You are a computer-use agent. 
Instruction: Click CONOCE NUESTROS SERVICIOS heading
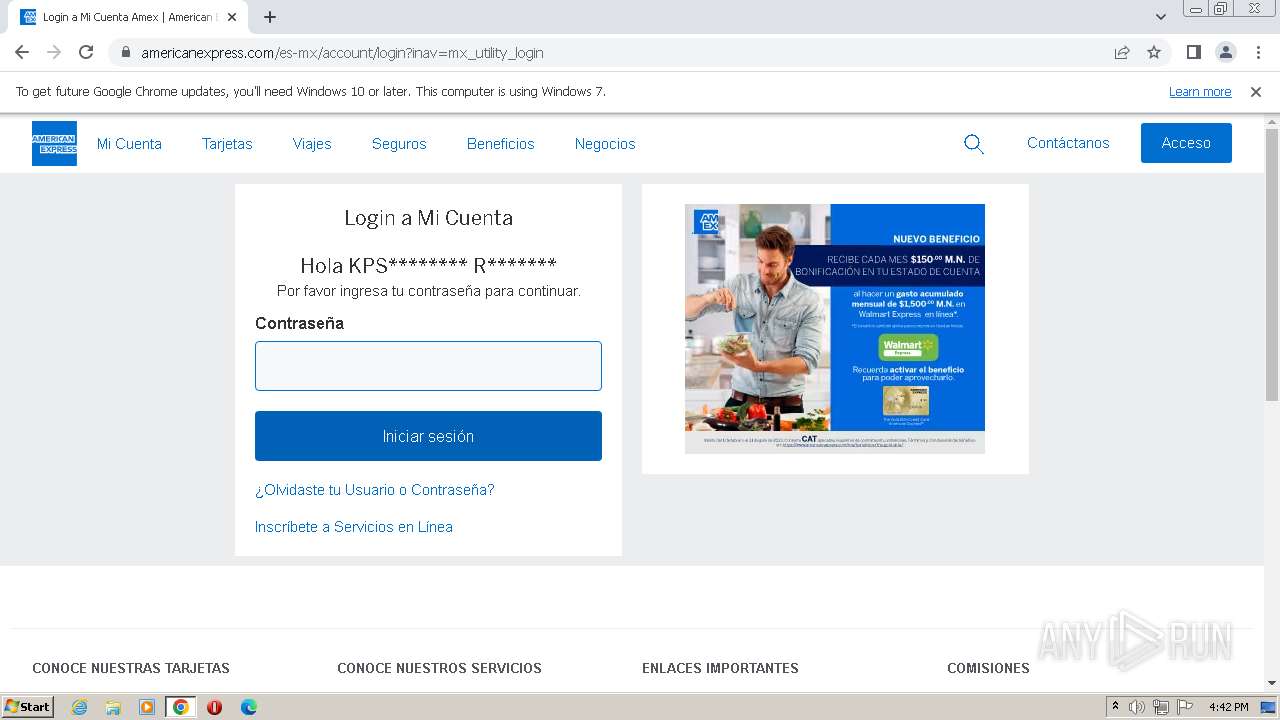click(439, 668)
